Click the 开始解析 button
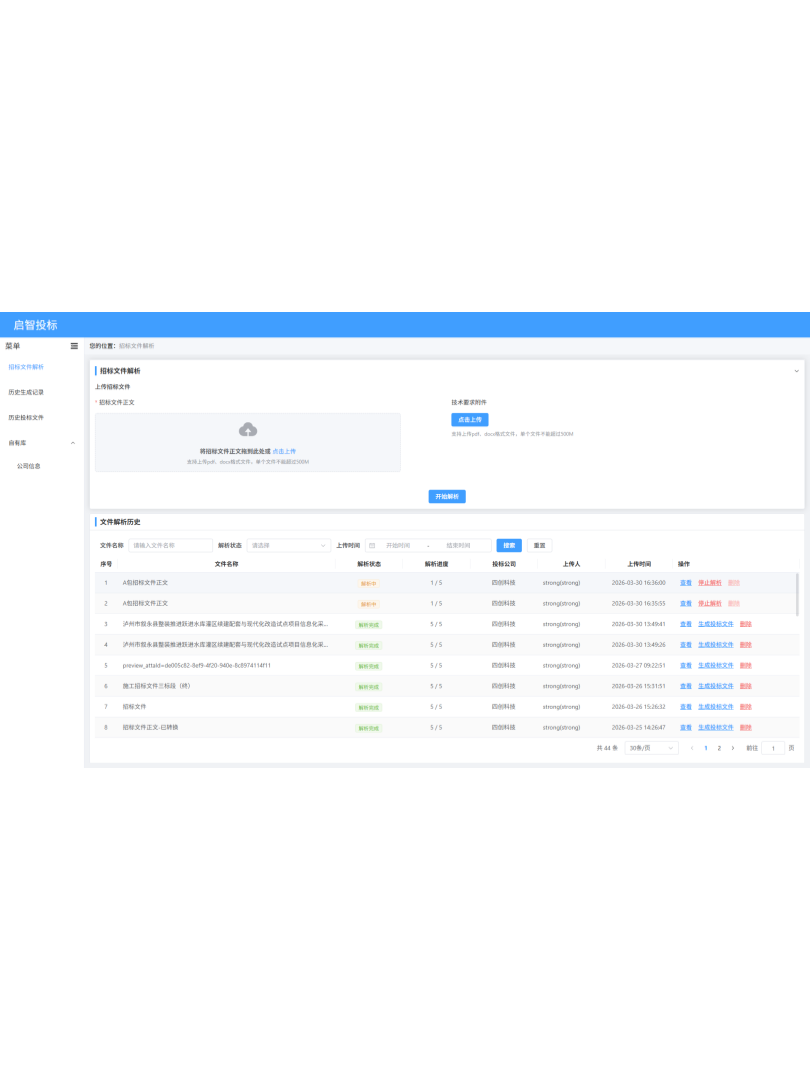810x1080 pixels. (x=447, y=497)
